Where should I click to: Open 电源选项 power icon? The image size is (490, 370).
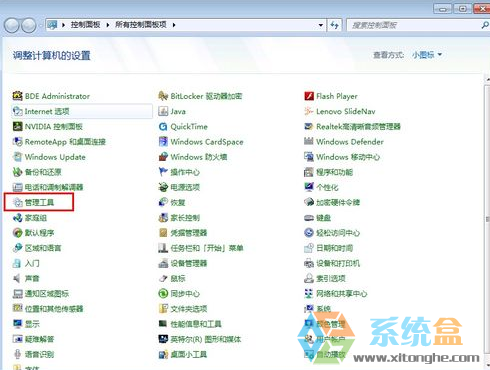coord(163,187)
